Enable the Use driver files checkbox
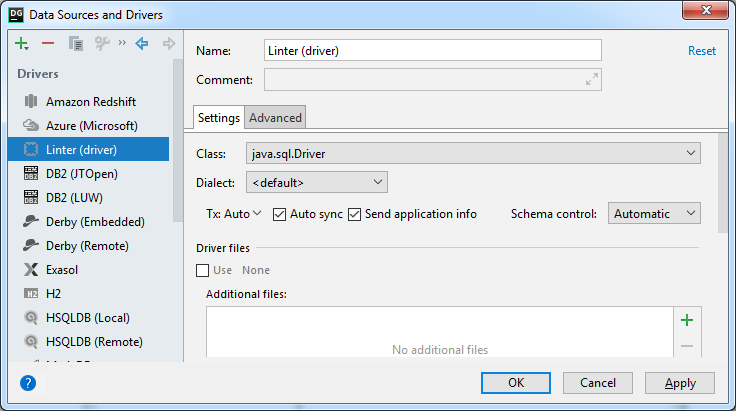This screenshot has height=411, width=736. click(x=203, y=270)
